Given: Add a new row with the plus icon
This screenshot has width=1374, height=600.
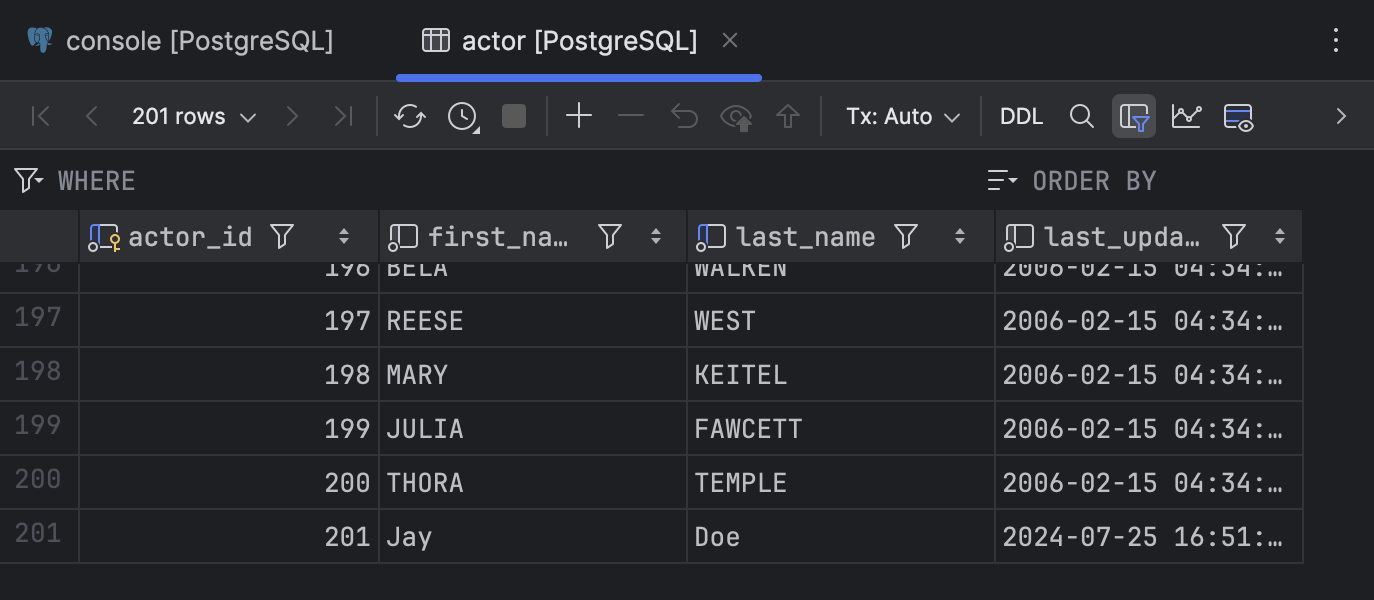Looking at the screenshot, I should (578, 116).
